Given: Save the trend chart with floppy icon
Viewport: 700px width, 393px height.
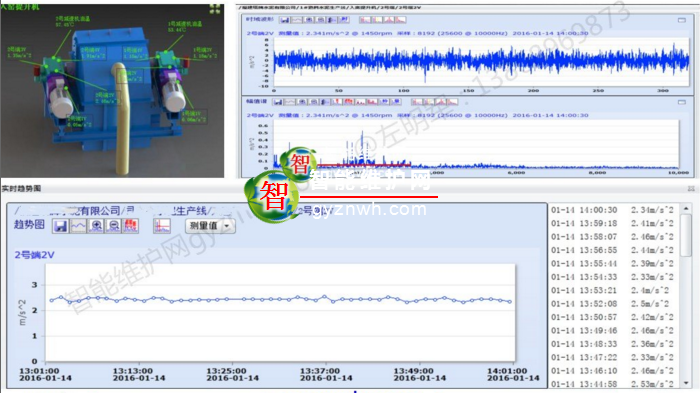Looking at the screenshot, I should [60, 226].
